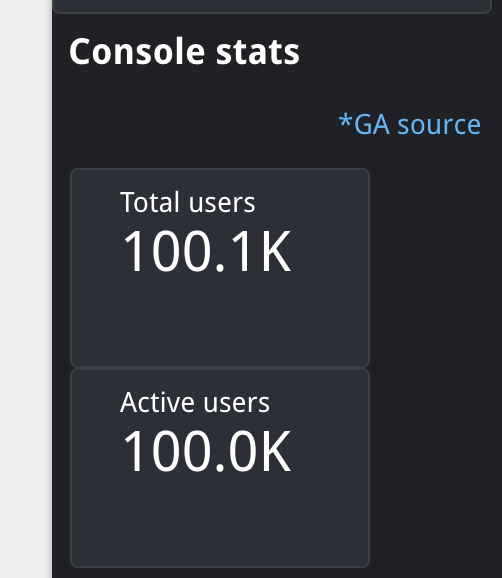This screenshot has height=578, width=502.
Task: Open the *GA source link
Action: coord(409,124)
